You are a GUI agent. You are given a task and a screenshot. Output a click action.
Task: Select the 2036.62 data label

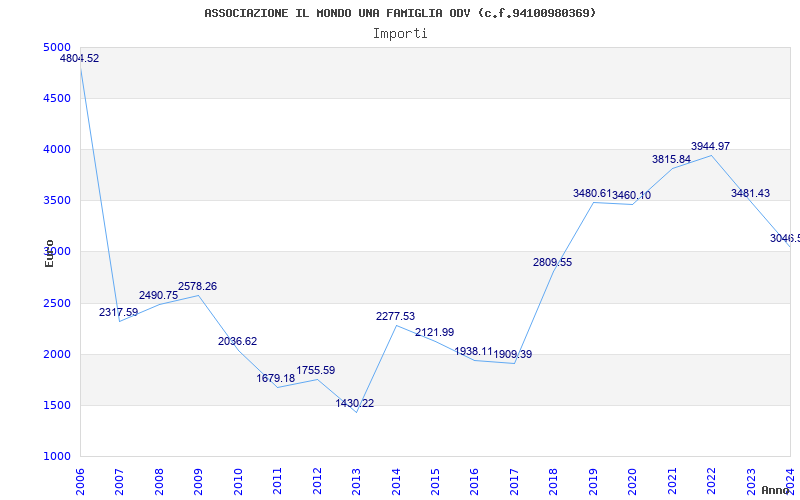click(237, 341)
